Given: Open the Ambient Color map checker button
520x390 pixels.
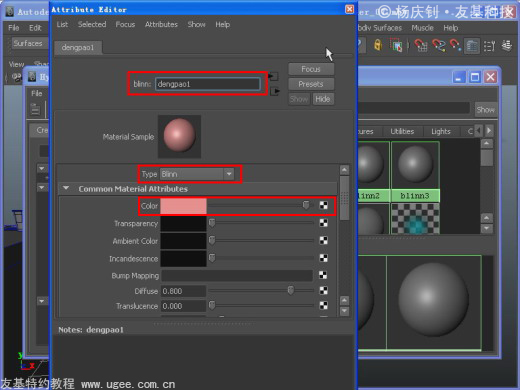Looking at the screenshot, I should click(x=323, y=240).
